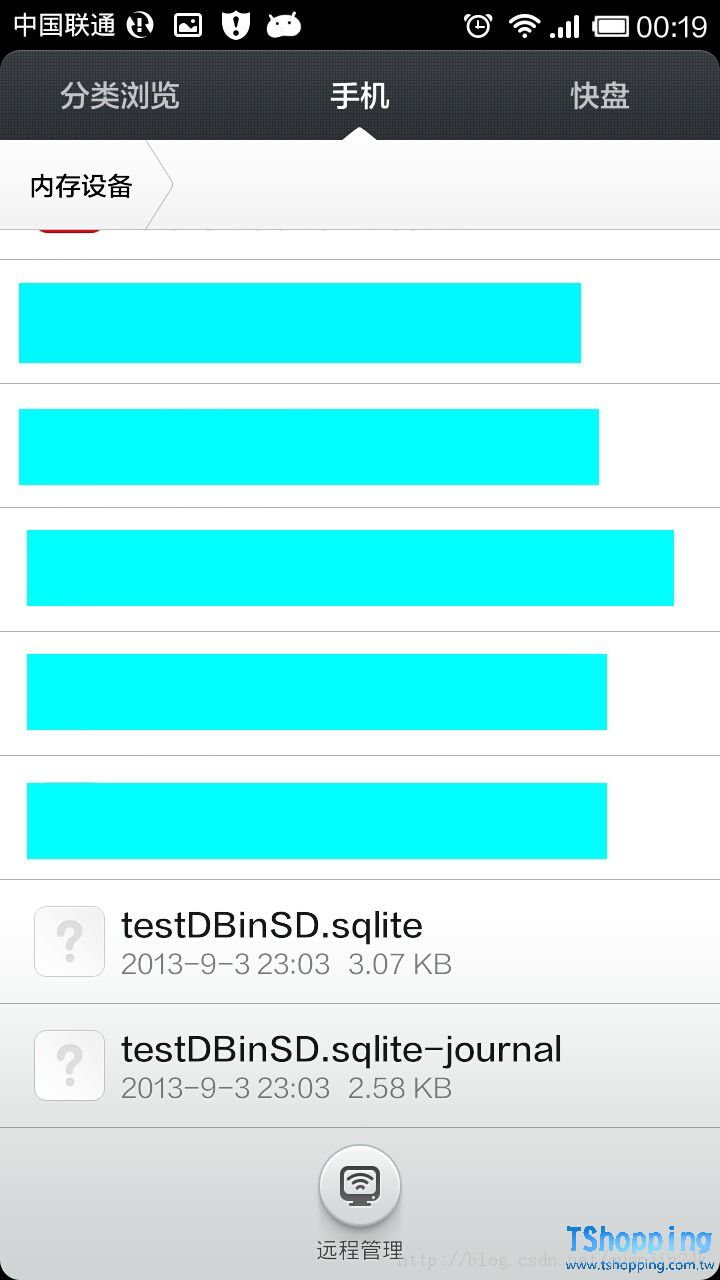
Task: Open the testDBinSD.sqlite-journal file name
Action: (x=341, y=1050)
